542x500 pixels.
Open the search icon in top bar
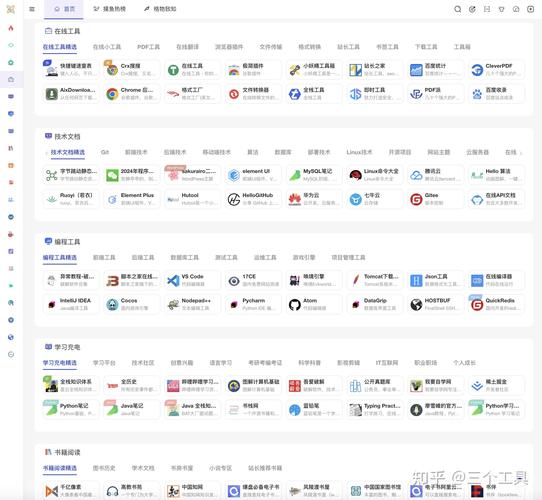pyautogui.click(x=457, y=9)
